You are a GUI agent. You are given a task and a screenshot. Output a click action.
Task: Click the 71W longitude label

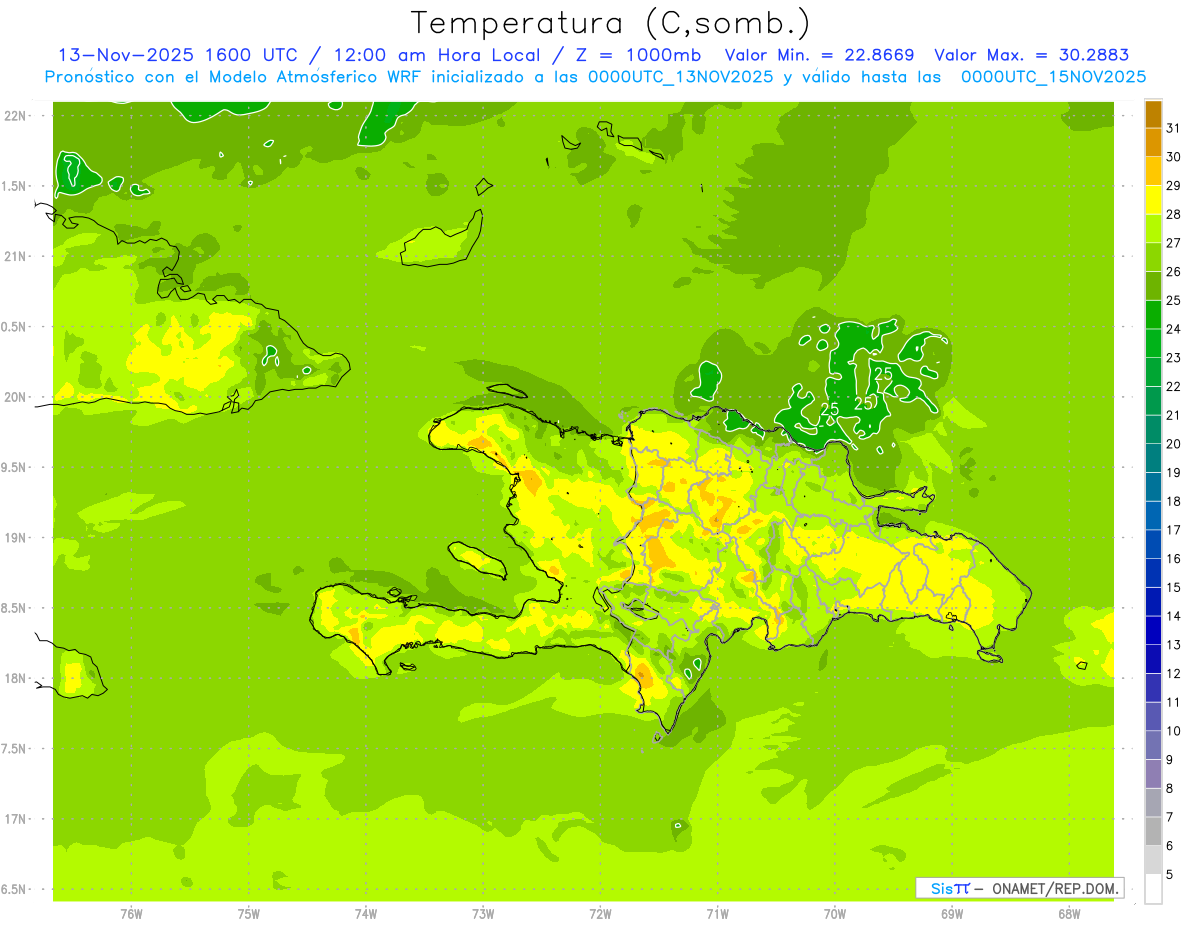(x=717, y=913)
